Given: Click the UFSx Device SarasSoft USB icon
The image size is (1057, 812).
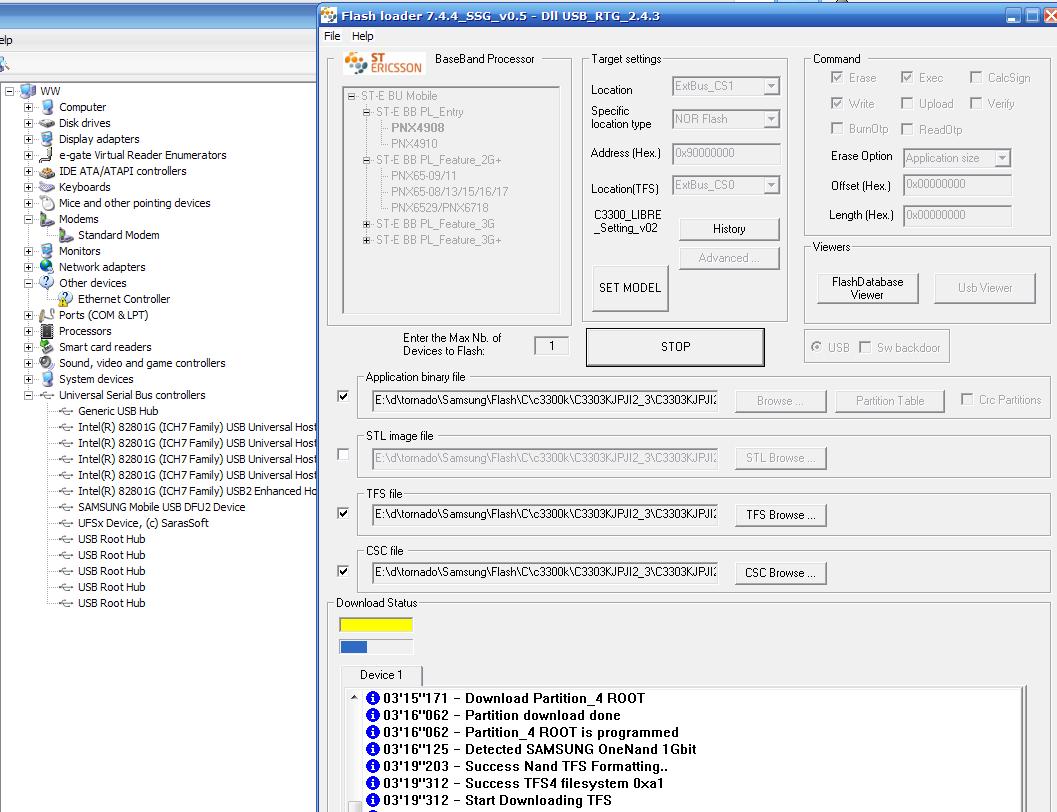Looking at the screenshot, I should click(66, 523).
